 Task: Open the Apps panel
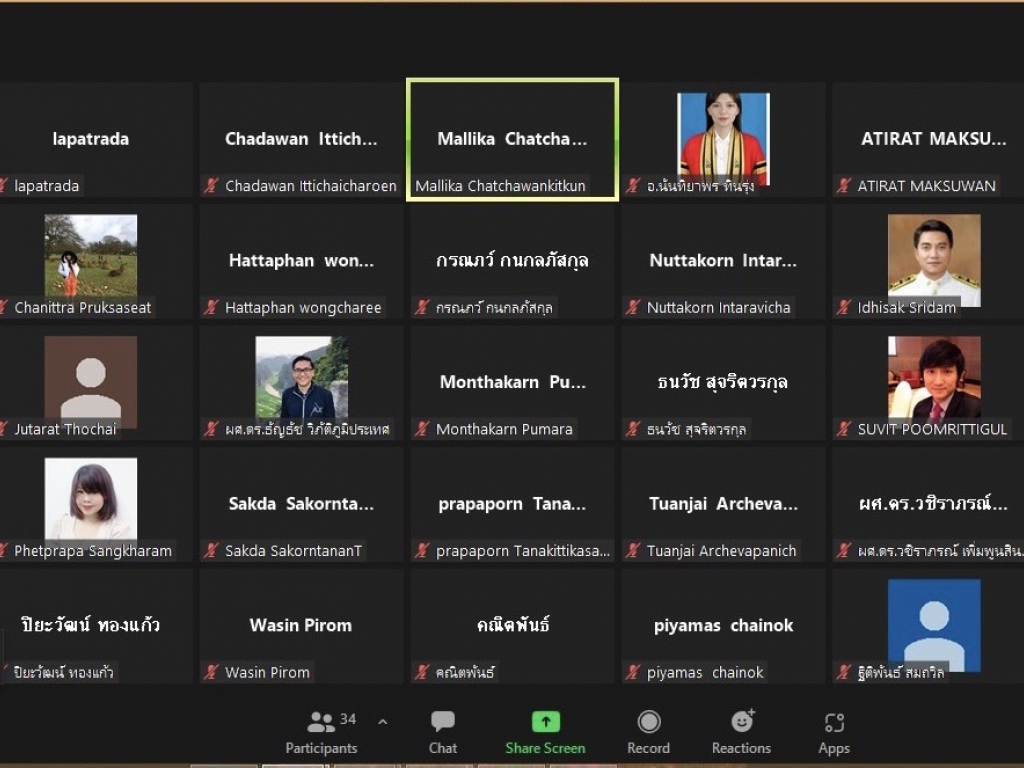pyautogui.click(x=834, y=732)
